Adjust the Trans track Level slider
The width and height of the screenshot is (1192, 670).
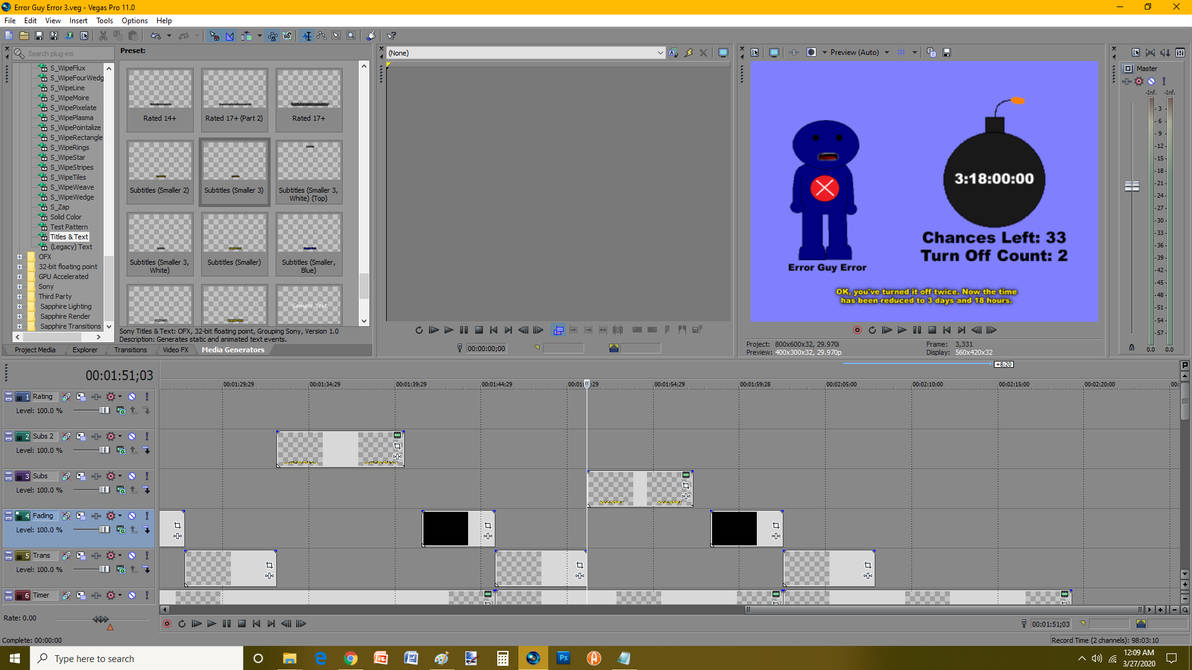104,570
